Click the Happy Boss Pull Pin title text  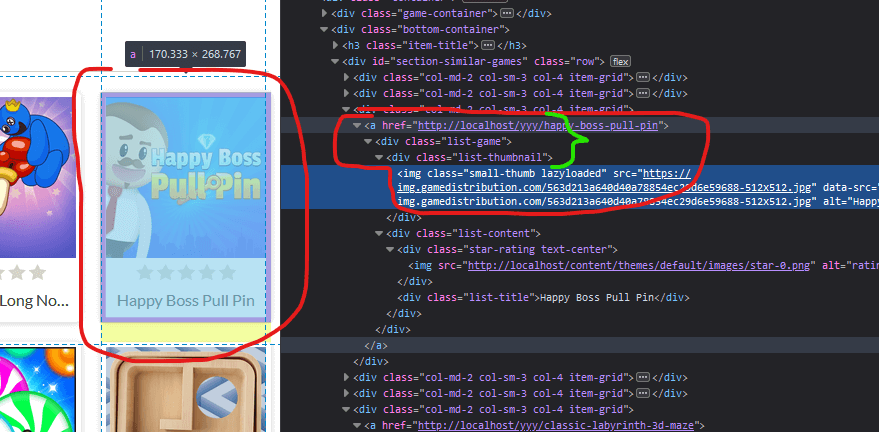click(x=186, y=301)
